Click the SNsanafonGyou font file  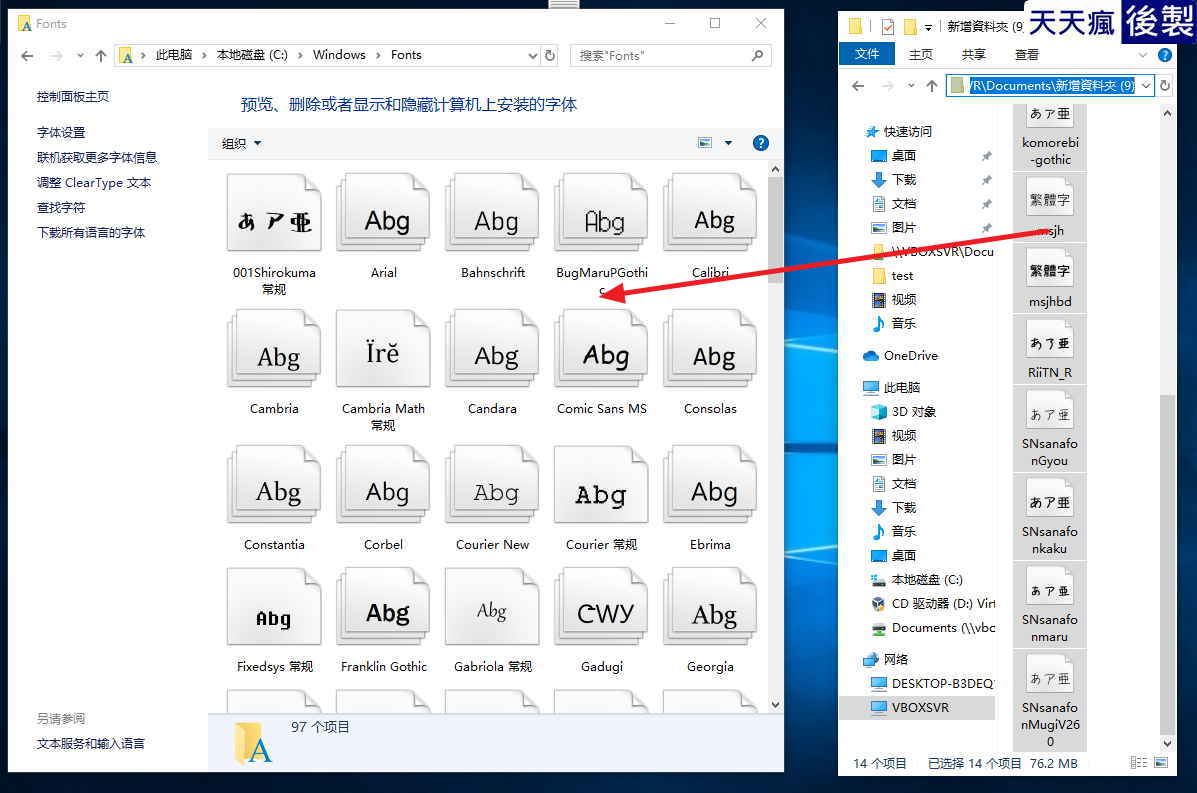(1050, 429)
